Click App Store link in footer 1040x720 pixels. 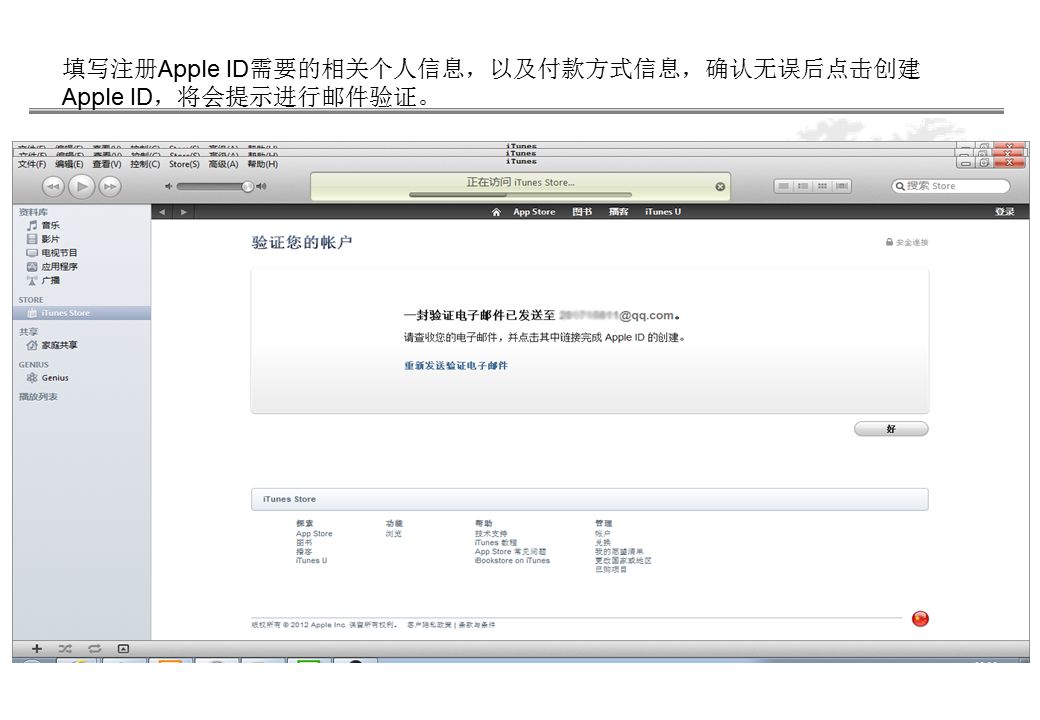pyautogui.click(x=314, y=534)
